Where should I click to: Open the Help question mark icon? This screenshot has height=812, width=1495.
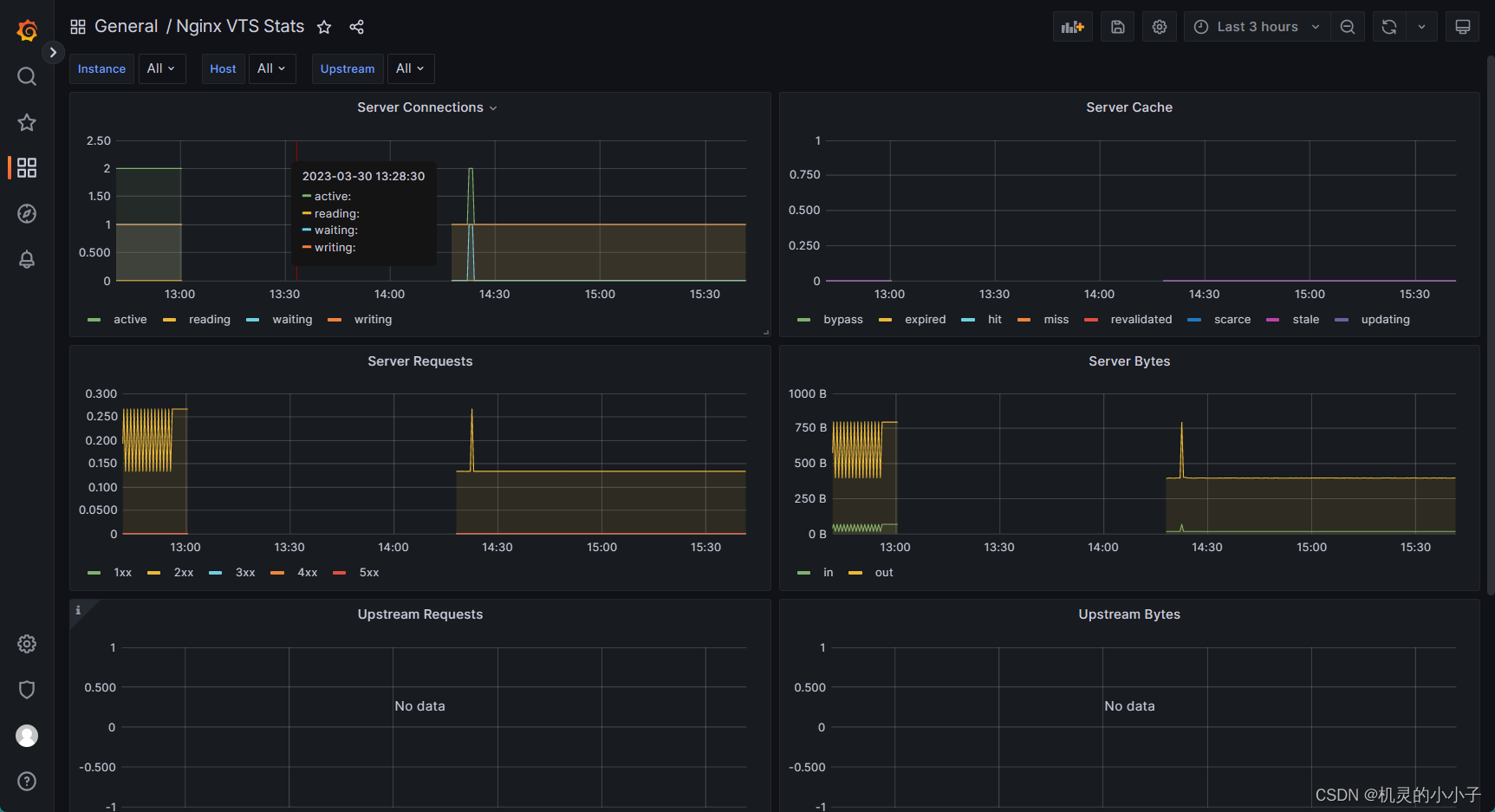(x=27, y=782)
